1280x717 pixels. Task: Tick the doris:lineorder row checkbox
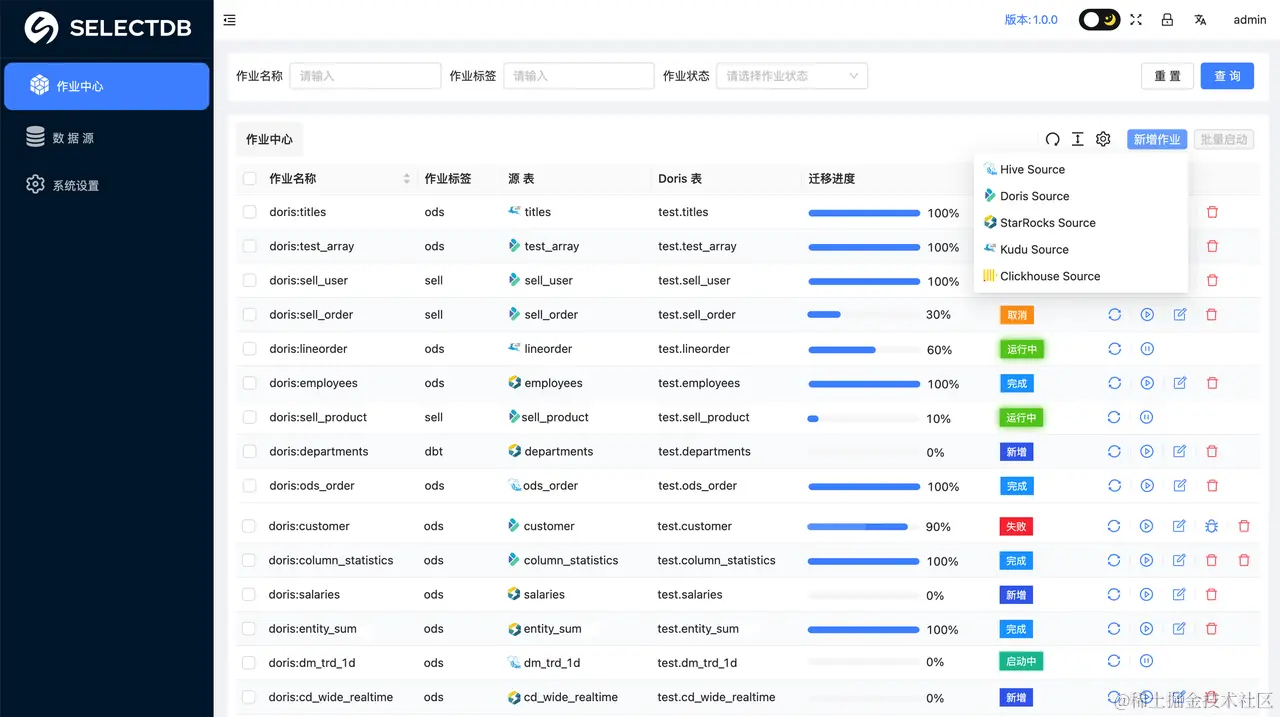[249, 349]
